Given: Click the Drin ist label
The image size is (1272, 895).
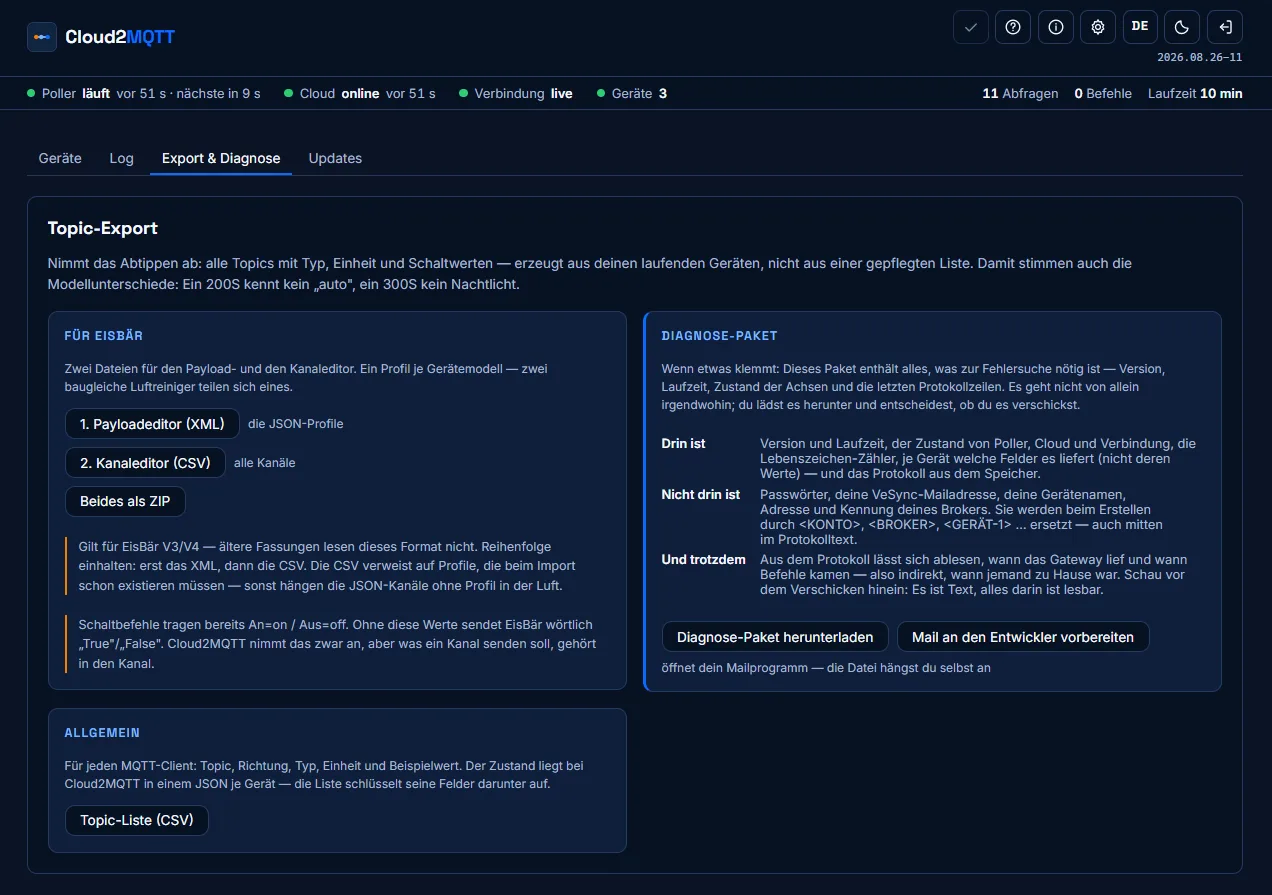Looking at the screenshot, I should (x=683, y=443).
